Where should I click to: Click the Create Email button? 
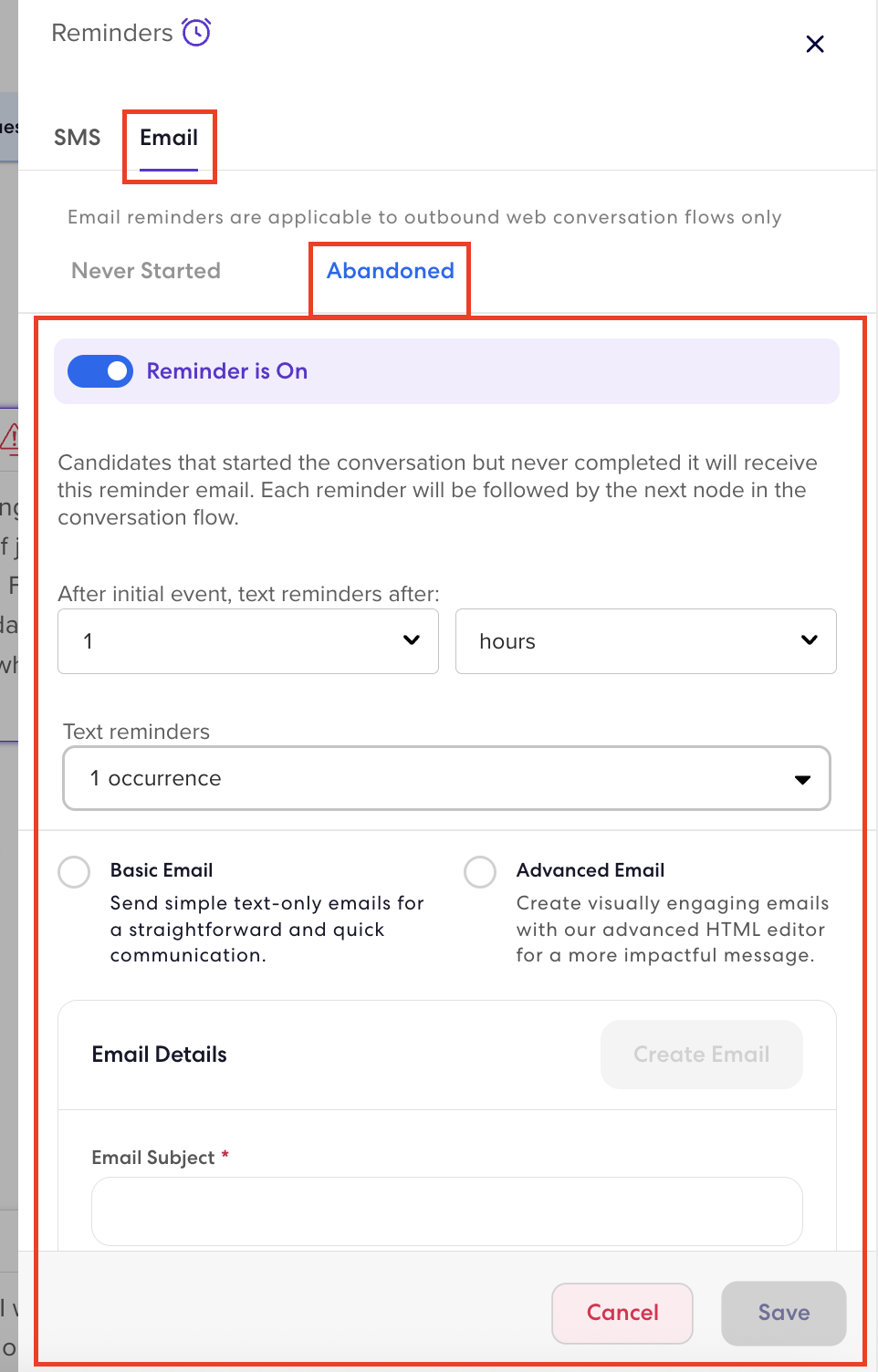tap(702, 1055)
